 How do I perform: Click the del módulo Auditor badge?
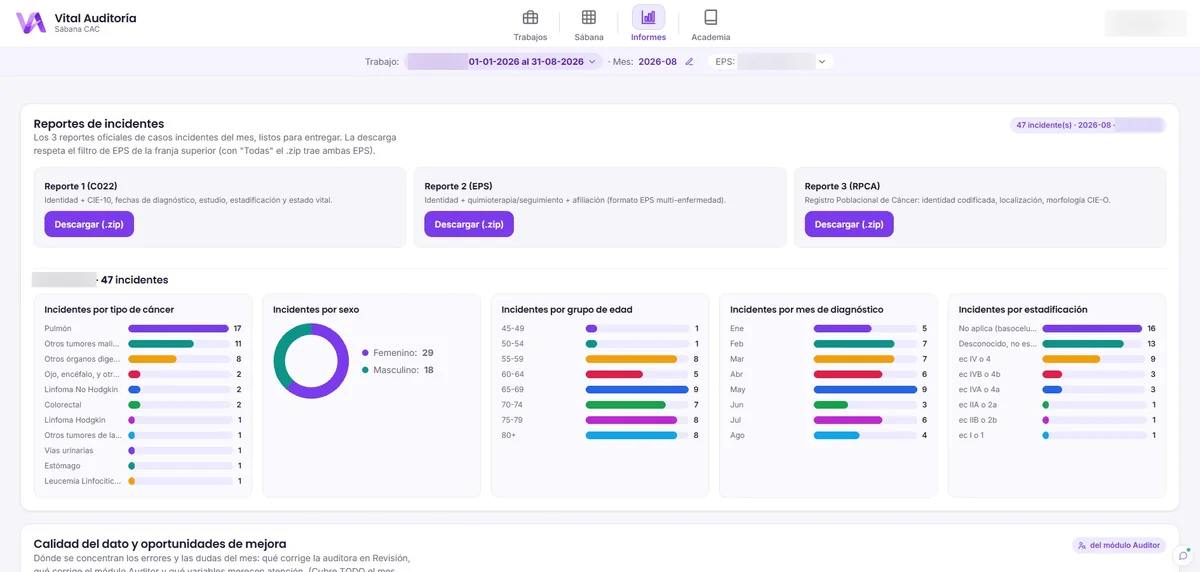click(1119, 545)
